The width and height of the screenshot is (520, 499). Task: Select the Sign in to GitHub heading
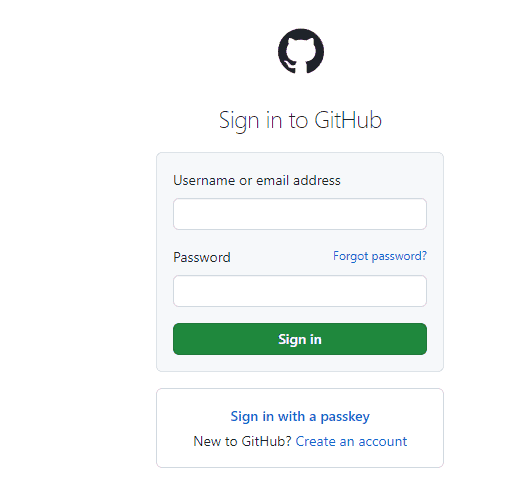300,120
